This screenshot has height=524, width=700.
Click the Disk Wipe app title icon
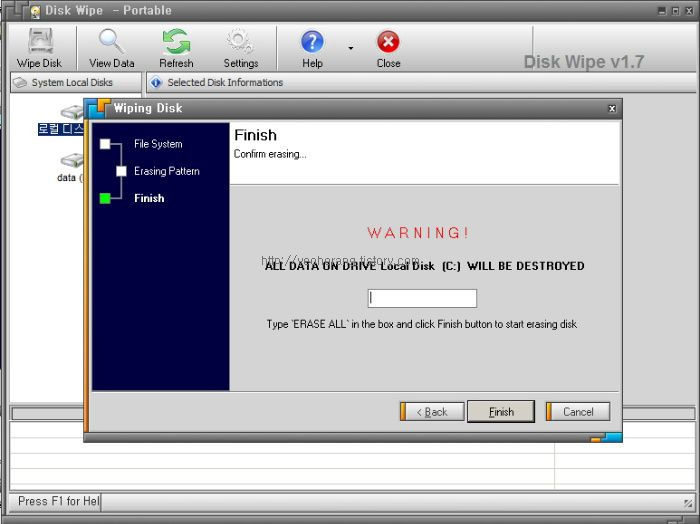tap(35, 11)
